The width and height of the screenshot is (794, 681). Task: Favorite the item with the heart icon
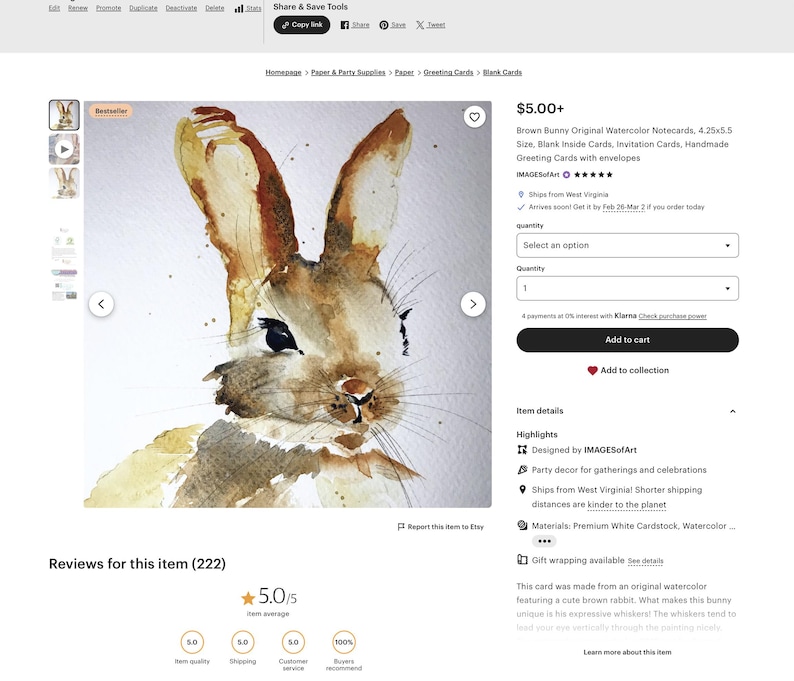pos(474,117)
